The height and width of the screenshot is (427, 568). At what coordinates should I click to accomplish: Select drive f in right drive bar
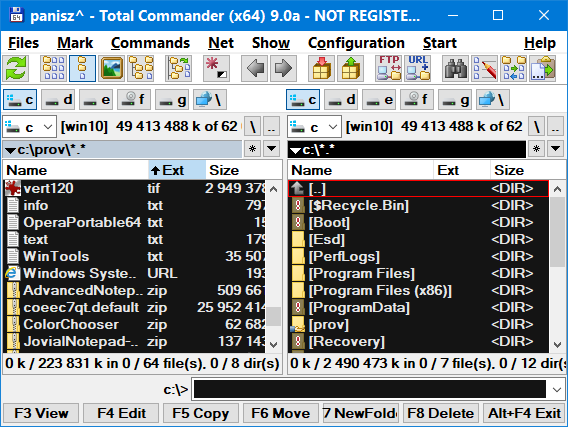point(417,100)
